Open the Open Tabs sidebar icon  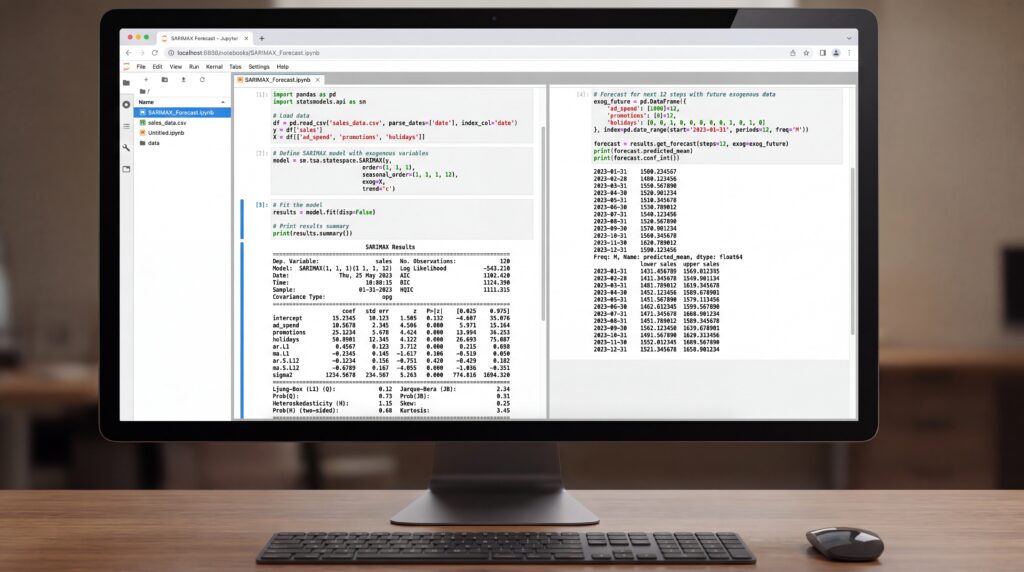[126, 169]
